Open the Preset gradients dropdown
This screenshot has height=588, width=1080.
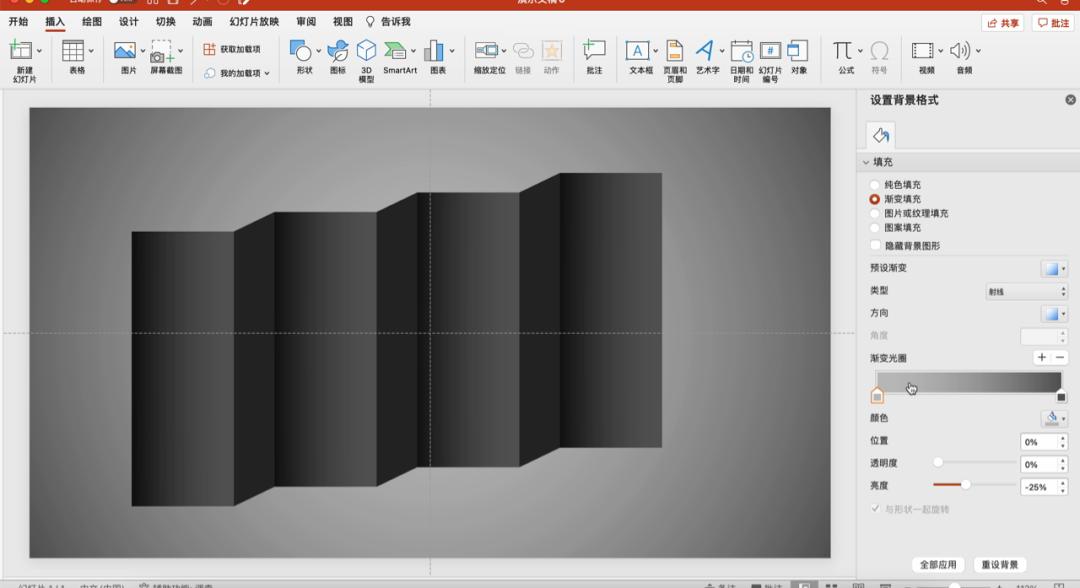pos(1053,268)
